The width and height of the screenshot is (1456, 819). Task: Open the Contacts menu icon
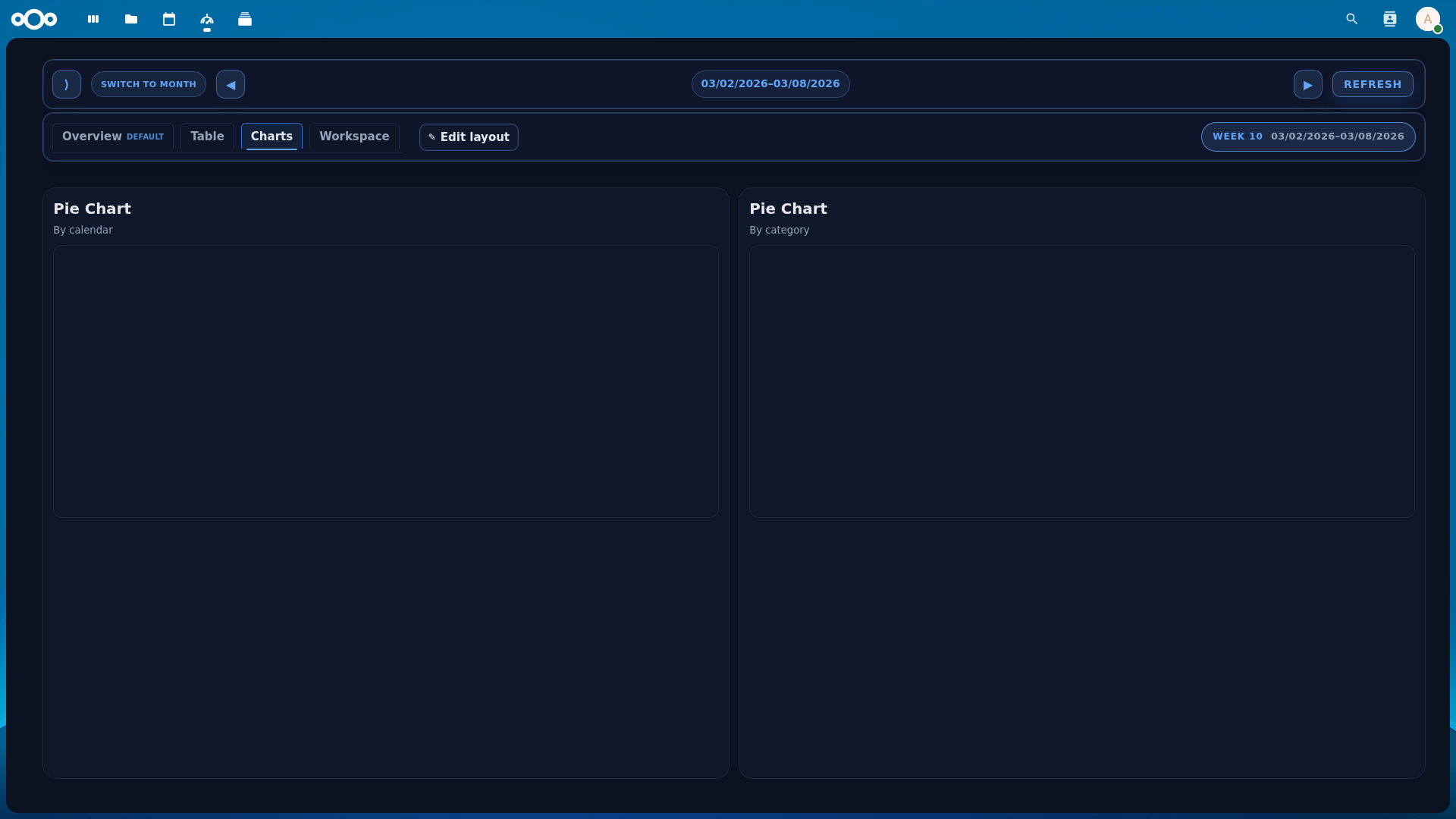[x=1390, y=19]
